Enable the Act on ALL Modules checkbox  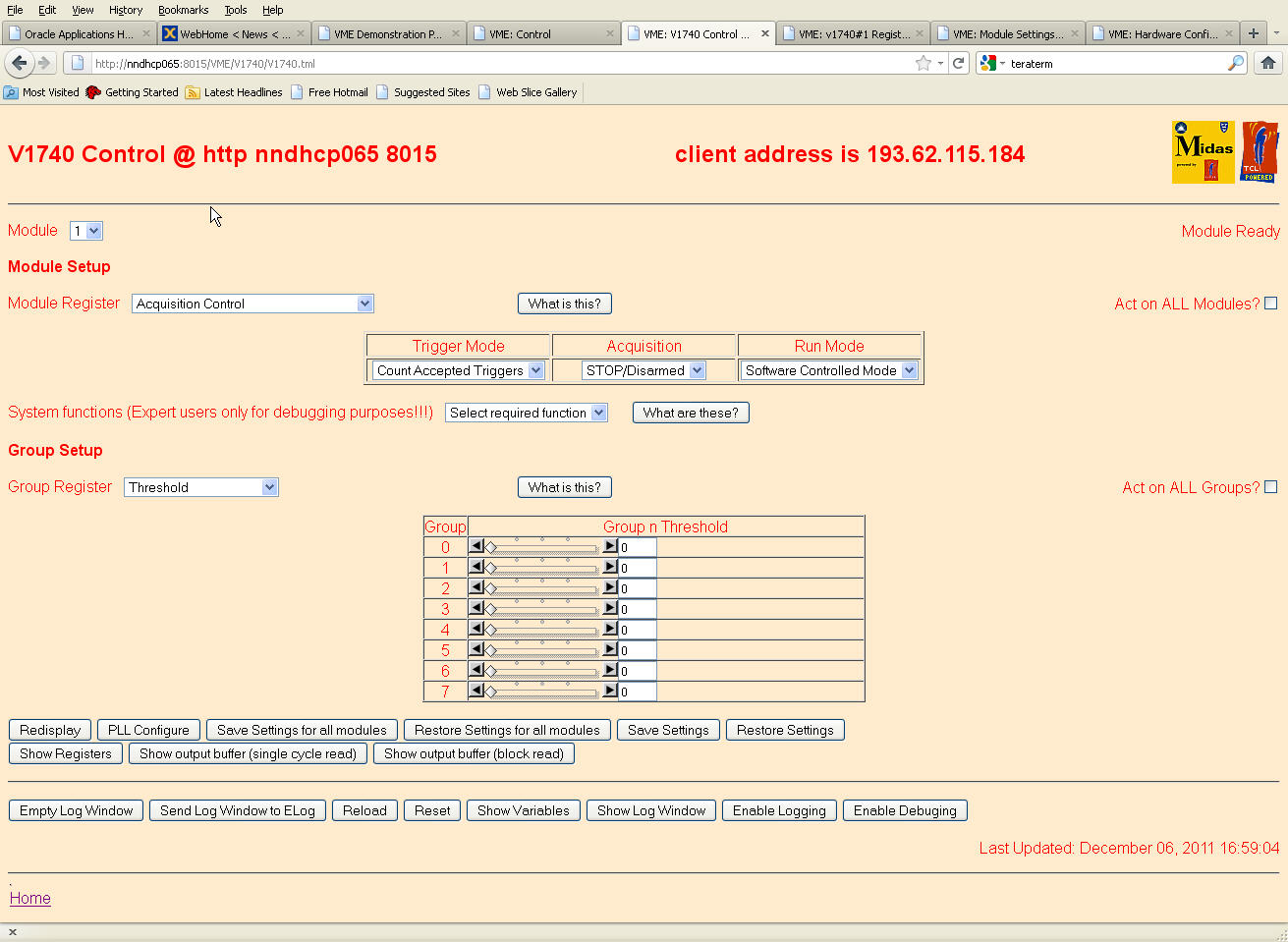1270,304
